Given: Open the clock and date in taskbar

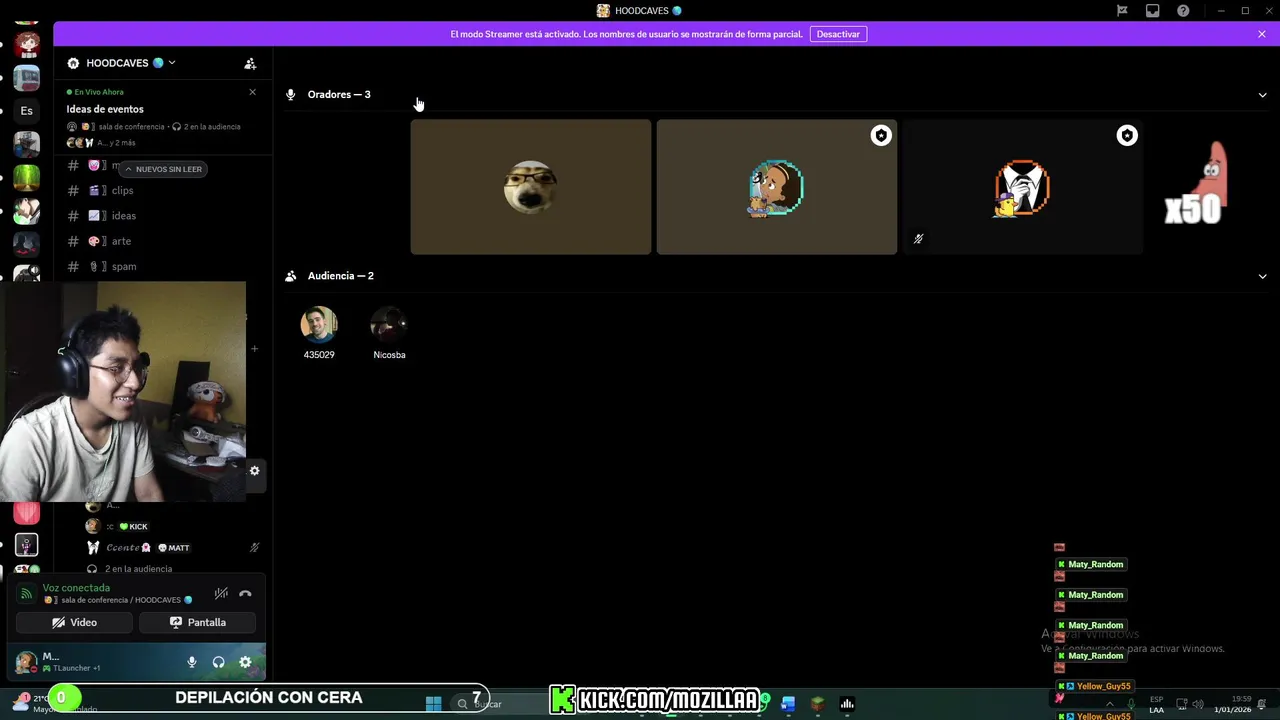Looking at the screenshot, I should tap(1233, 704).
